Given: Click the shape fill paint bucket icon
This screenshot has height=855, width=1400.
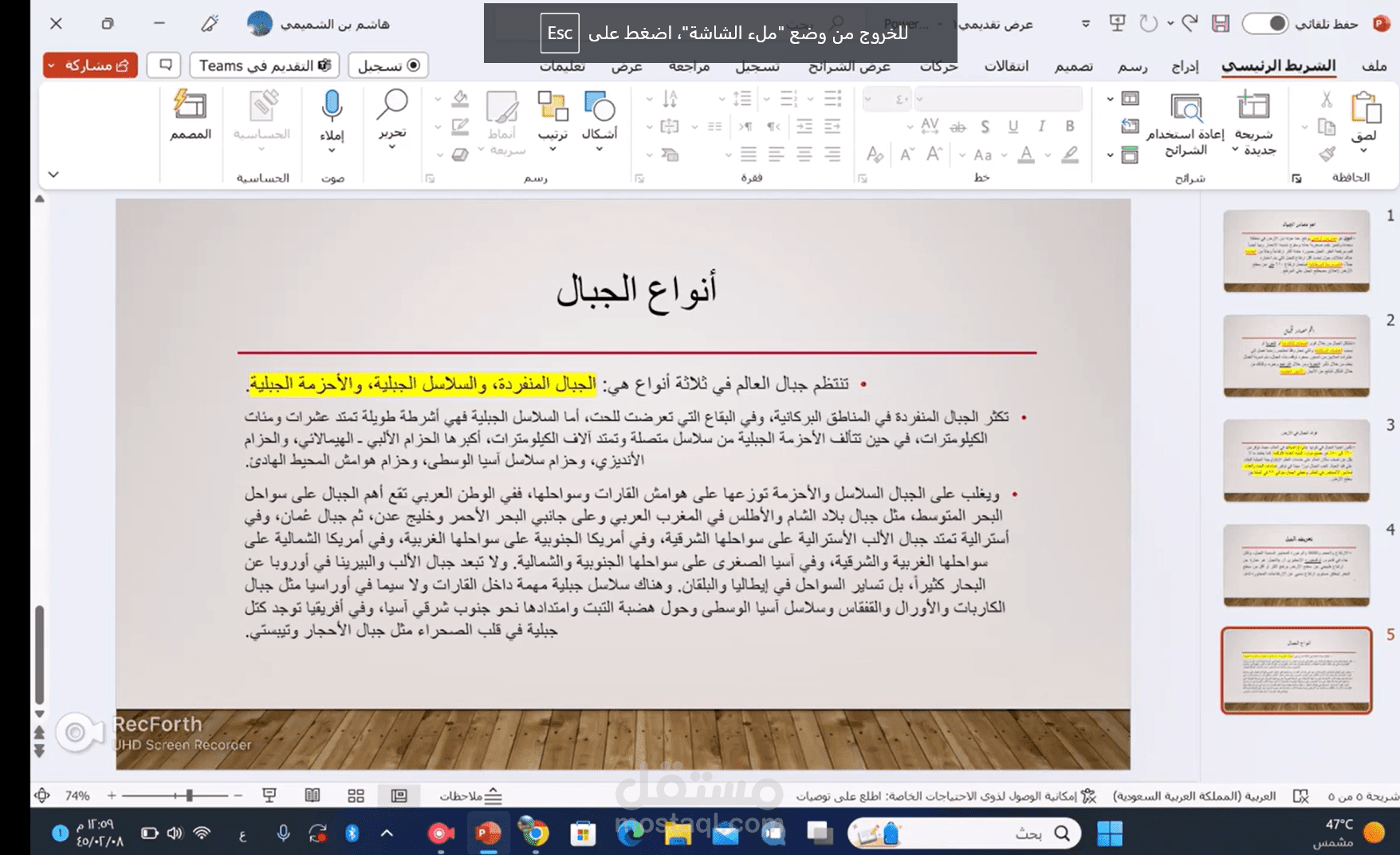Looking at the screenshot, I should click(459, 99).
